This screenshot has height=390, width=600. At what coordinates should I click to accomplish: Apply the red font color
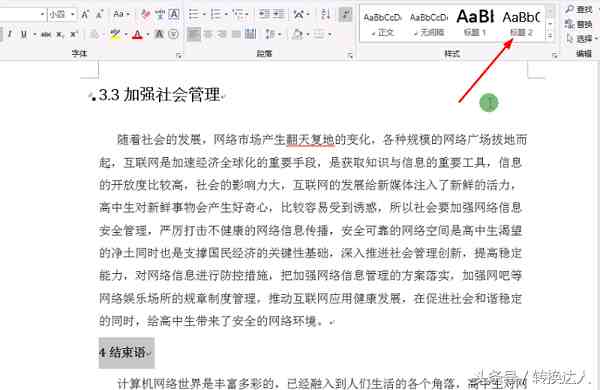click(x=137, y=35)
